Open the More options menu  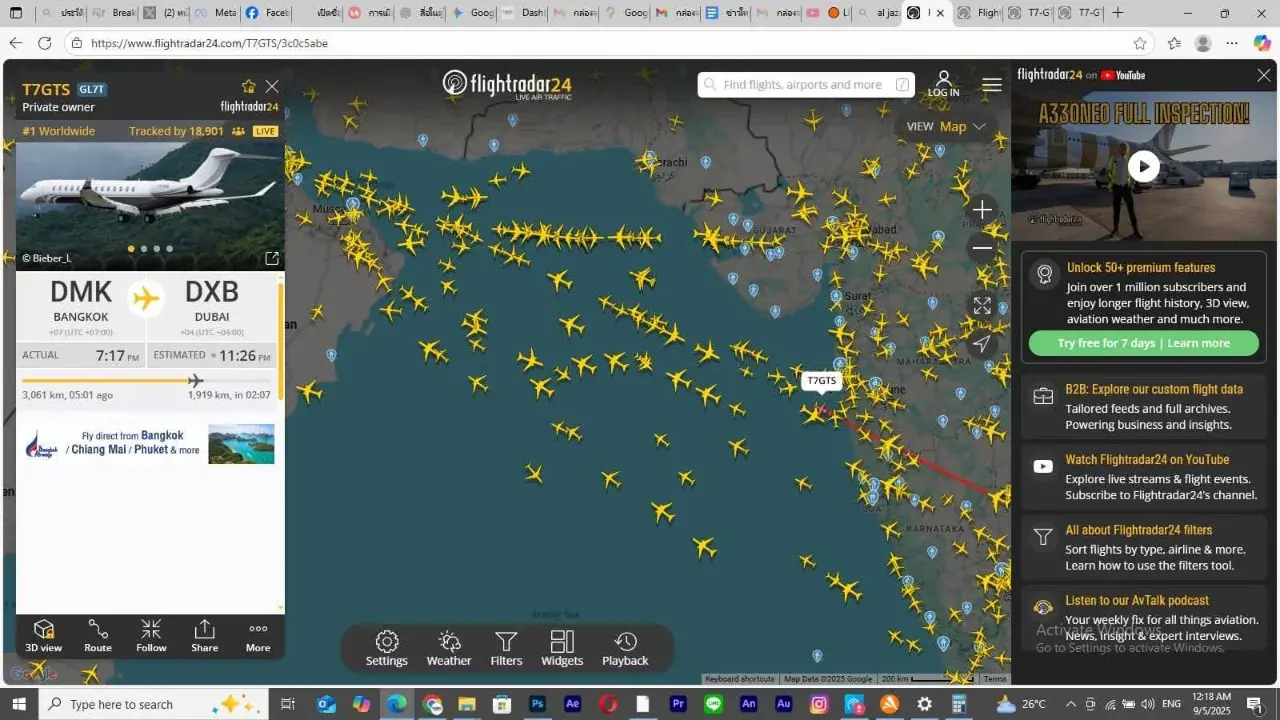[x=258, y=636]
